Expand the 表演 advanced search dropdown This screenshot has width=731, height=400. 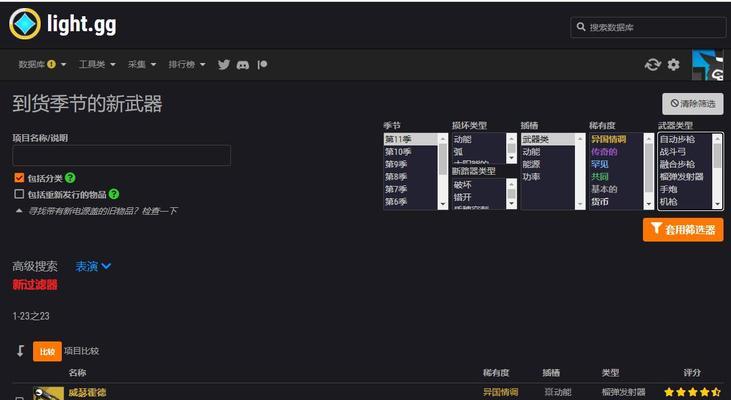[93, 267]
